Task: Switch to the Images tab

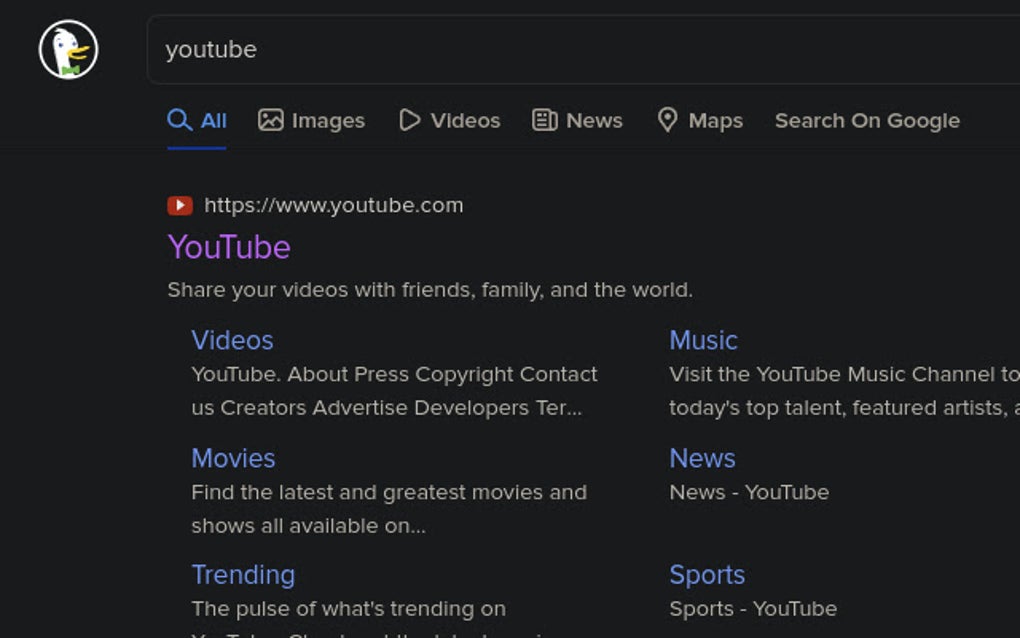Action: (x=325, y=120)
